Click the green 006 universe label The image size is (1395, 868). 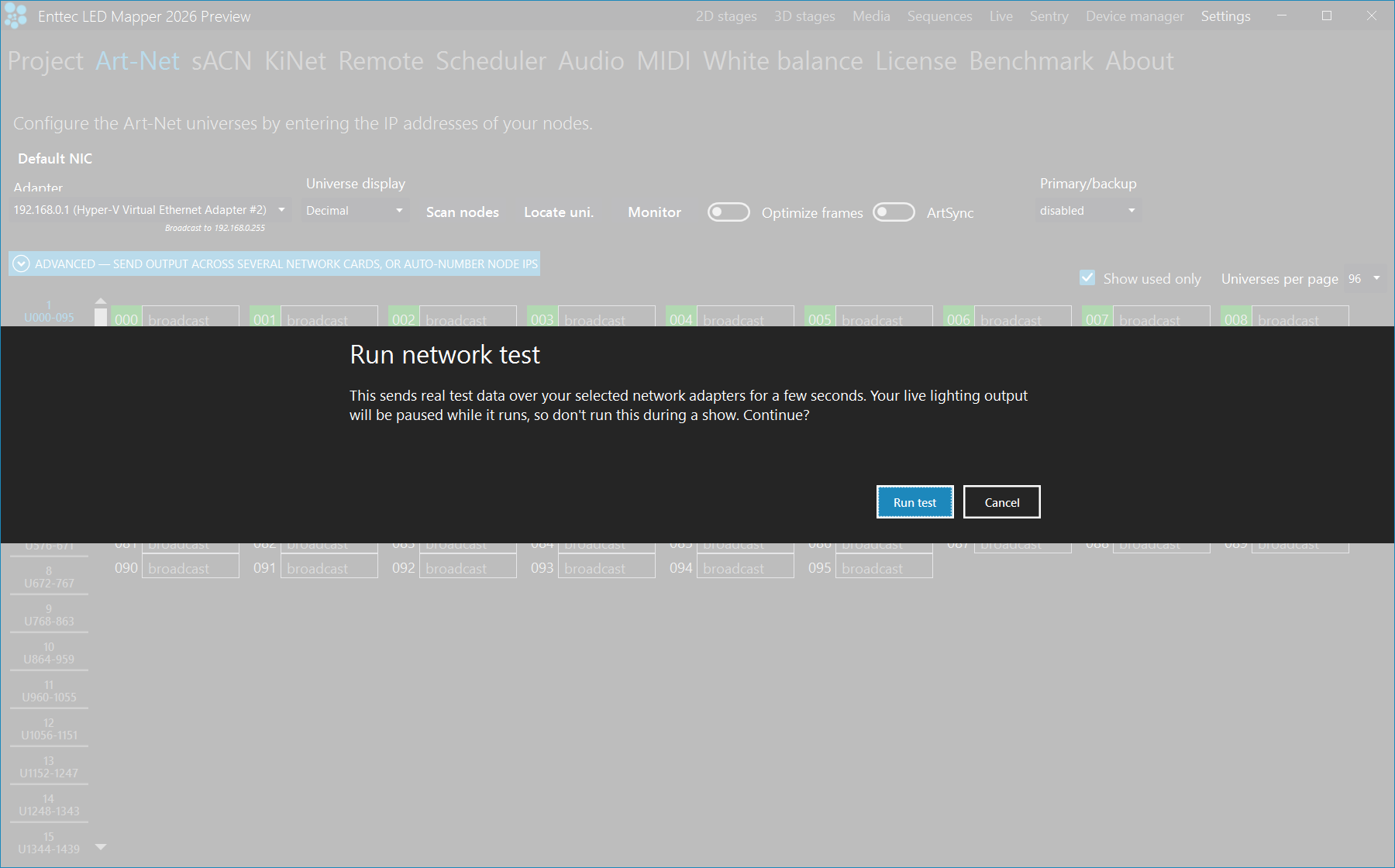click(959, 317)
